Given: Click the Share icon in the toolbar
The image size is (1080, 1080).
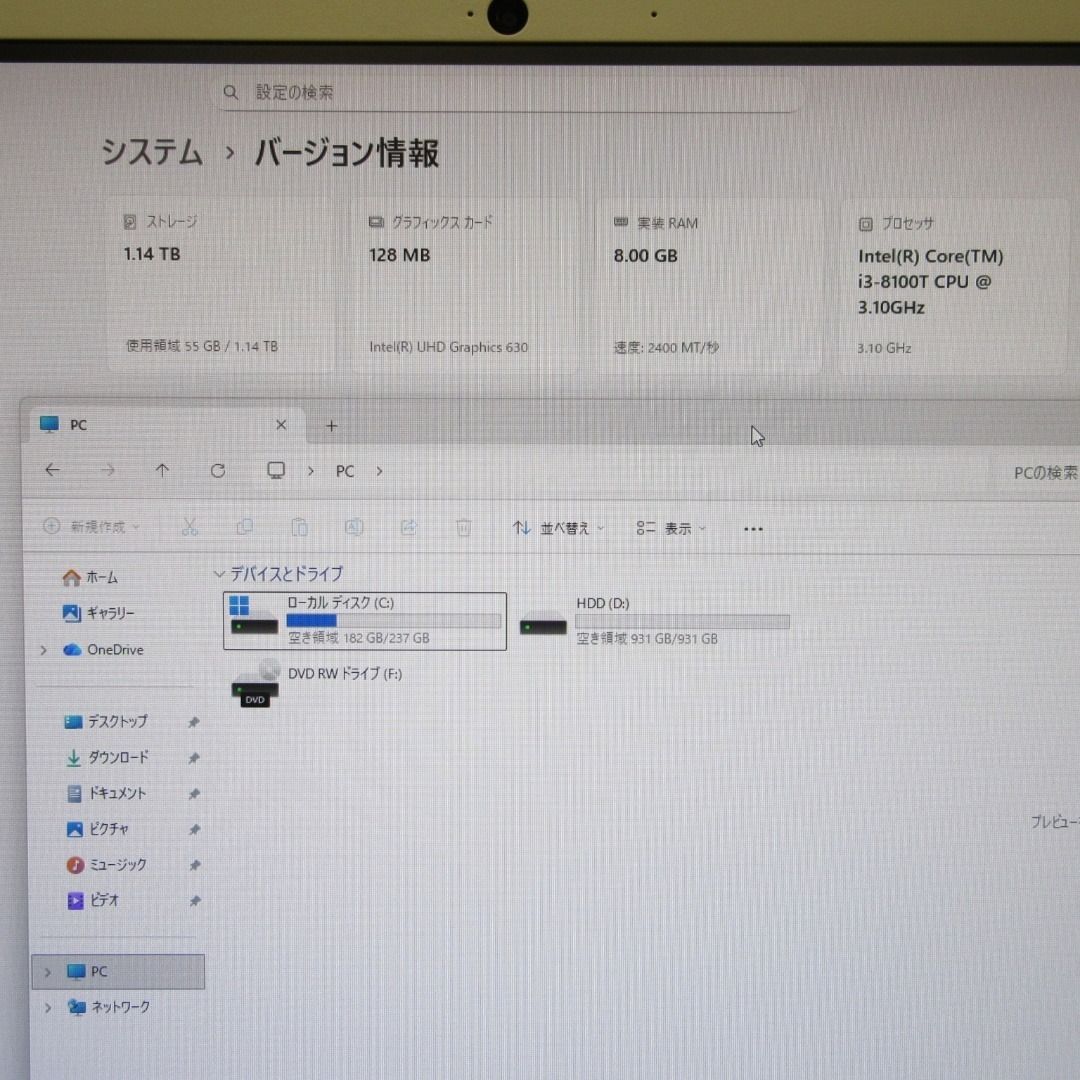Looking at the screenshot, I should [408, 527].
